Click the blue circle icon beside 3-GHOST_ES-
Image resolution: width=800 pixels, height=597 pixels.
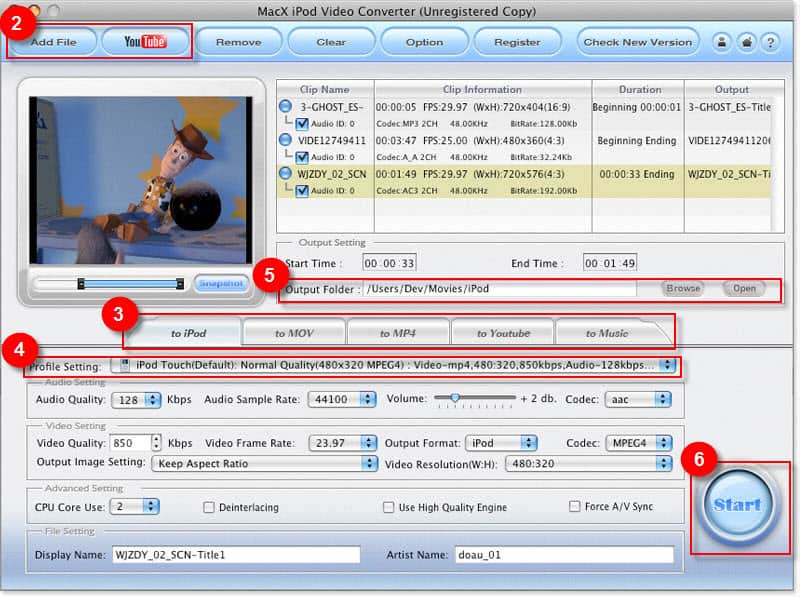(286, 106)
